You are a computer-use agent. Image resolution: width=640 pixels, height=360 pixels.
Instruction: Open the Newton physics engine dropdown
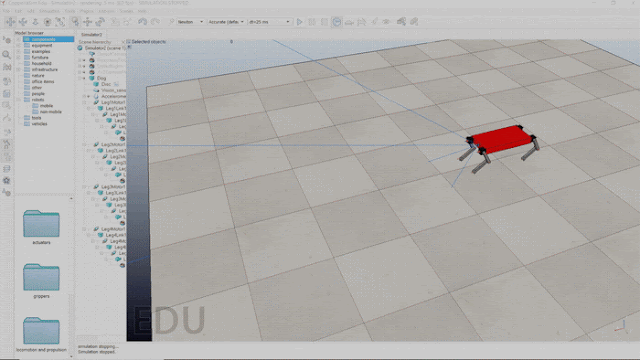(190, 22)
